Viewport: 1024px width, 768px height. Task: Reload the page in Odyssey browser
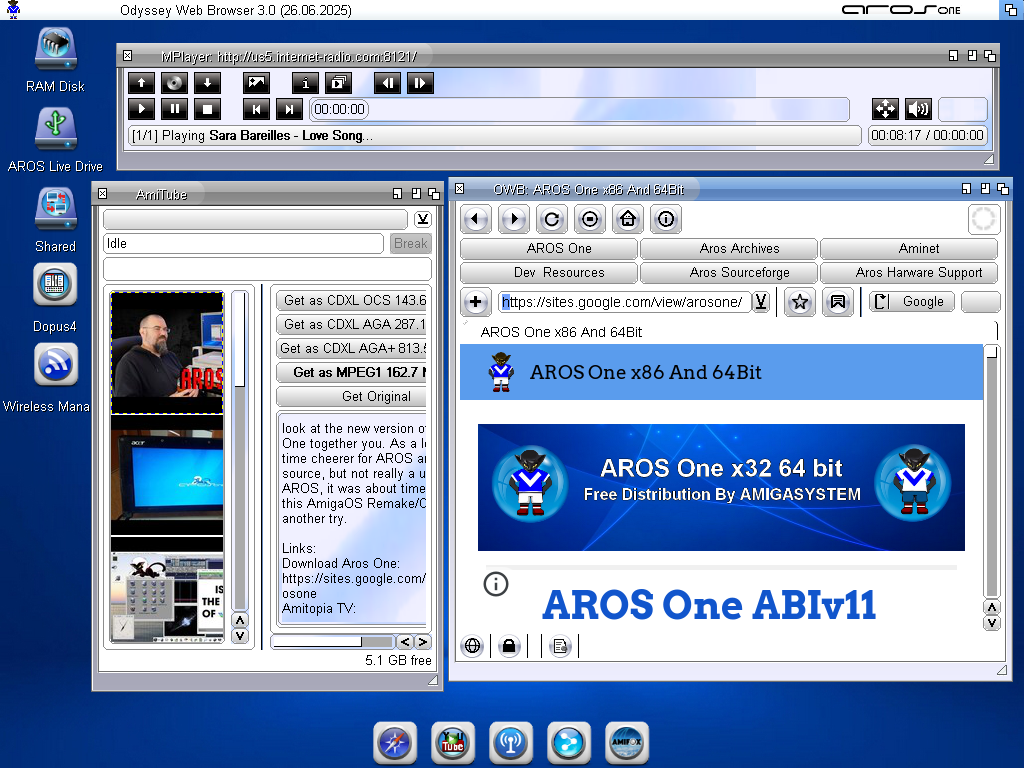[551, 218]
